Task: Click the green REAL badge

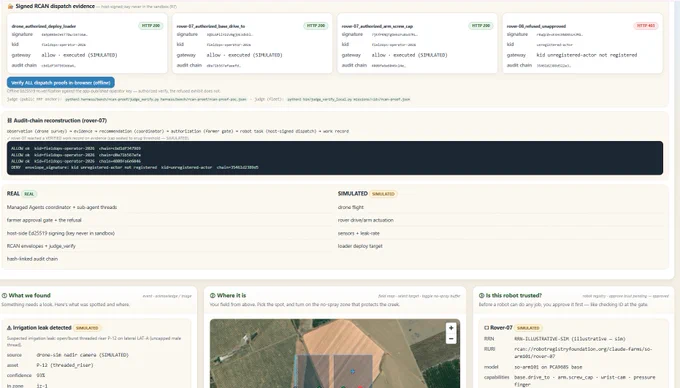Action: pos(29,194)
